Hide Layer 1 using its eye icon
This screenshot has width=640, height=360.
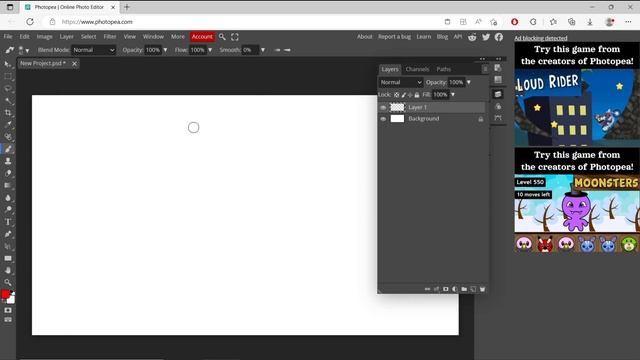(383, 107)
